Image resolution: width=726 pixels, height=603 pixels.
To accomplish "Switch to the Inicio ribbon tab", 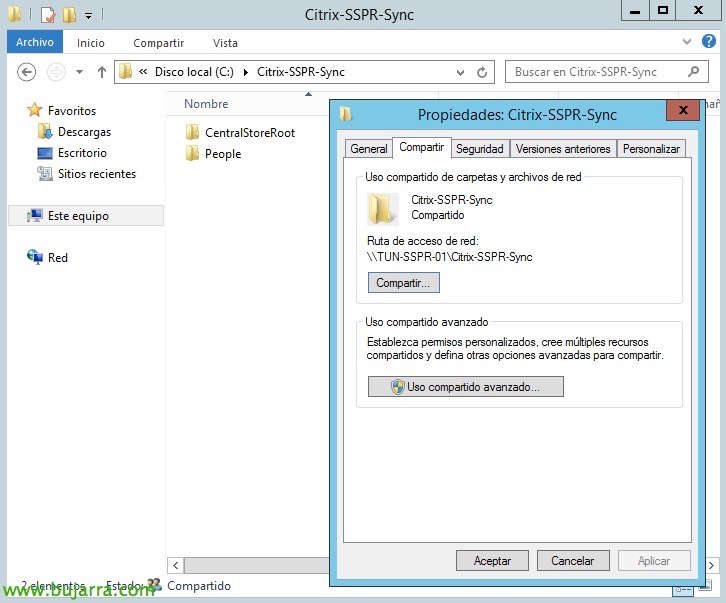I will coord(91,43).
